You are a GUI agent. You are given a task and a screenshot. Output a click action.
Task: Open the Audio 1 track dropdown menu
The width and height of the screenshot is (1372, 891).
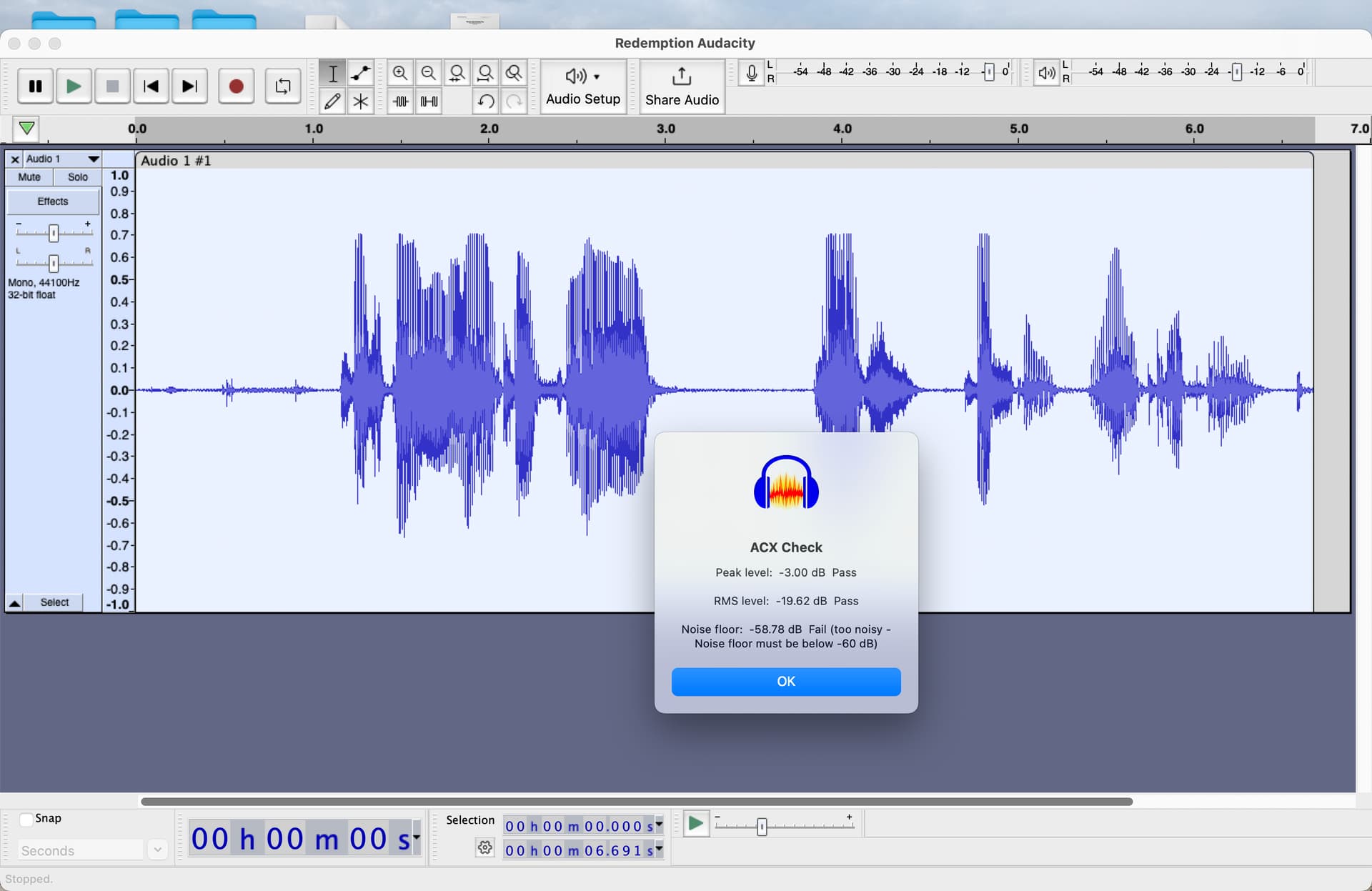pos(93,159)
